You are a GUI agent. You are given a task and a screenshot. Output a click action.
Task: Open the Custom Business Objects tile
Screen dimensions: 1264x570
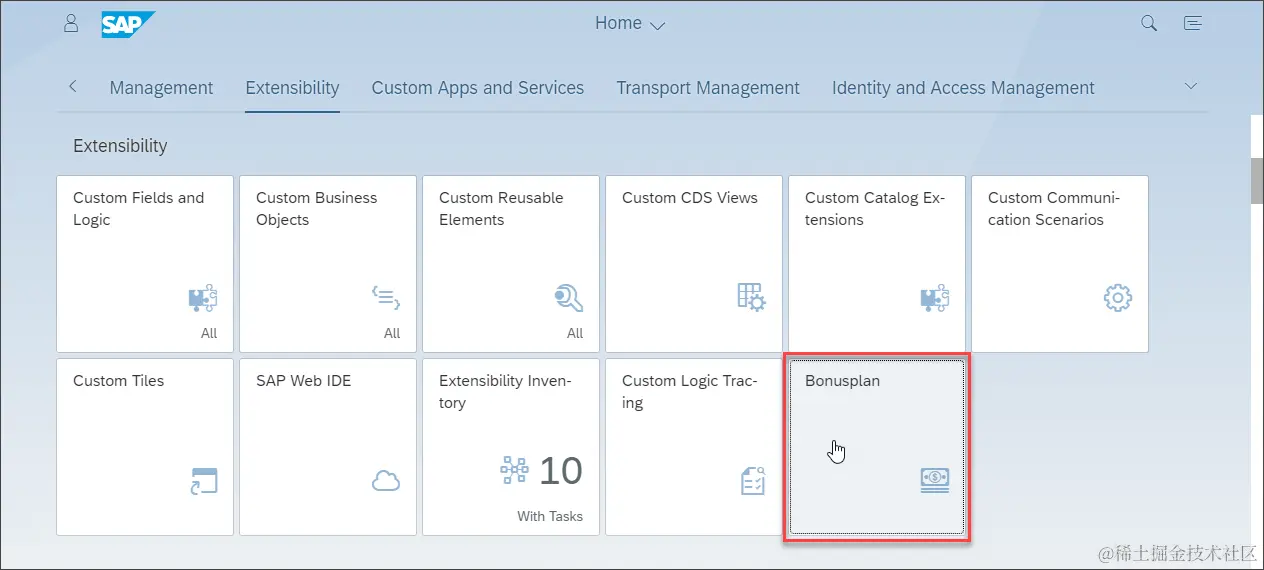click(328, 264)
